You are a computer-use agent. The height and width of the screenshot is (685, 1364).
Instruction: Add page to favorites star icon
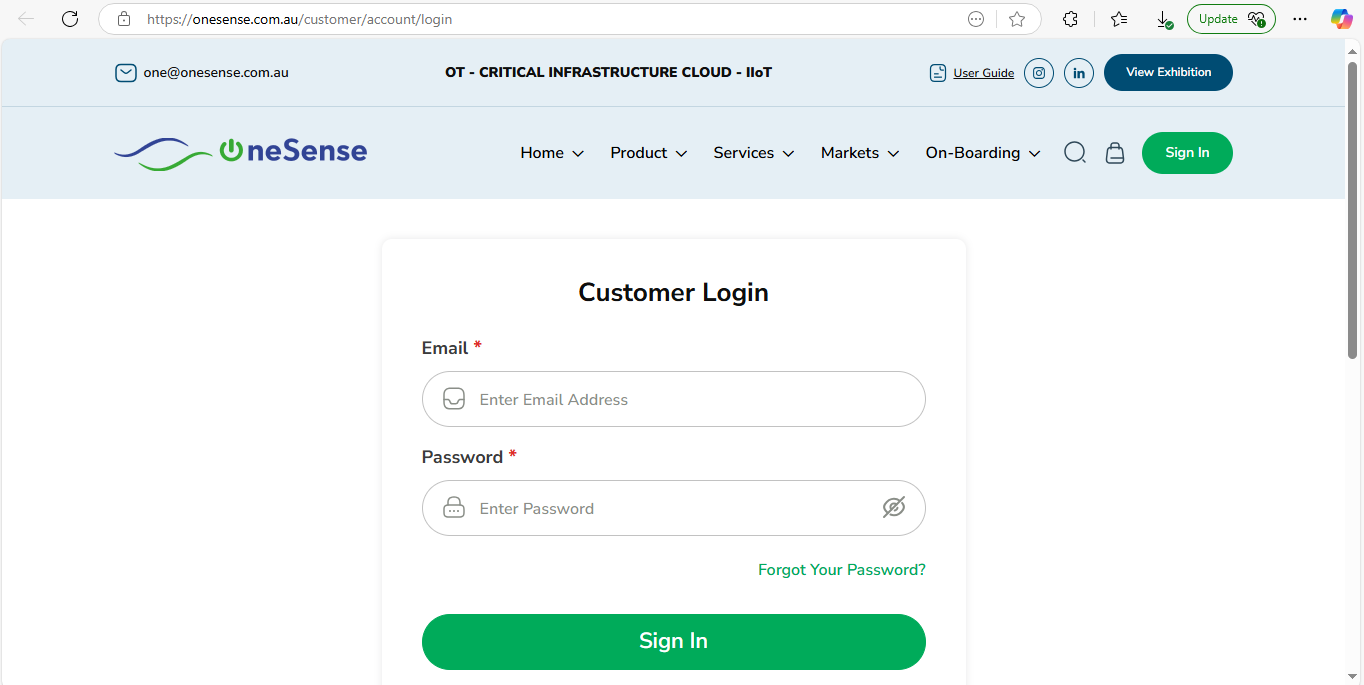point(1017,19)
